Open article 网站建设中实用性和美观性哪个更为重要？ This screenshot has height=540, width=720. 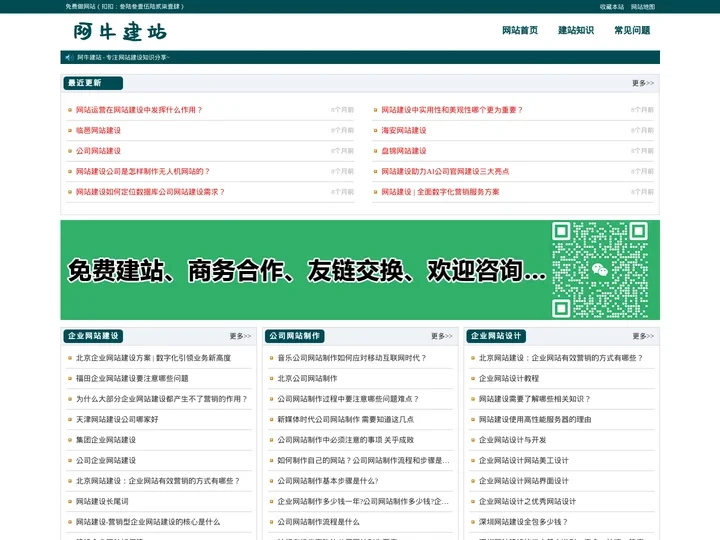pos(452,110)
